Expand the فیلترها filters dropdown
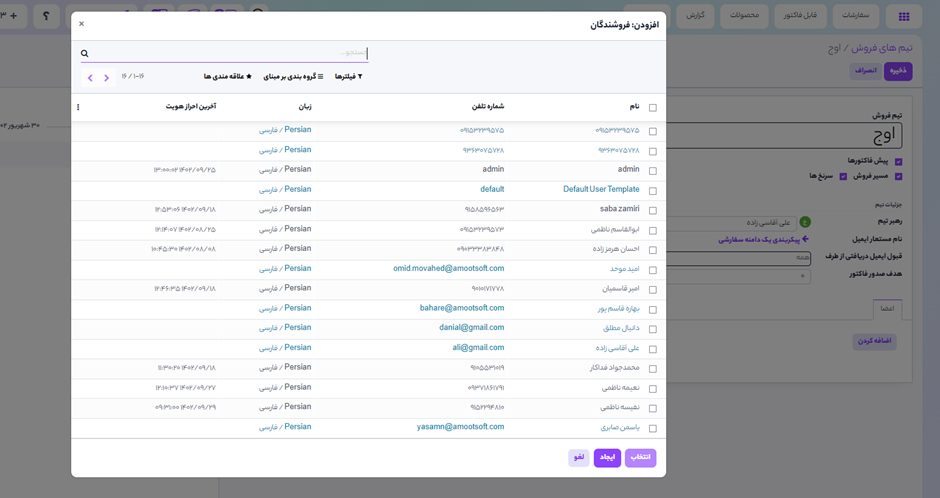This screenshot has height=498, width=940. tap(348, 77)
